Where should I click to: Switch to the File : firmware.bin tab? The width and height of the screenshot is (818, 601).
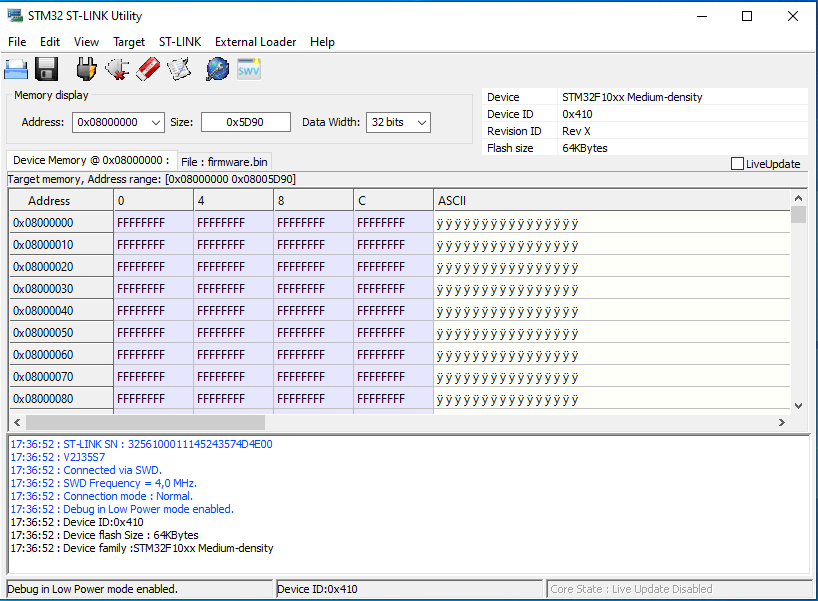point(224,162)
